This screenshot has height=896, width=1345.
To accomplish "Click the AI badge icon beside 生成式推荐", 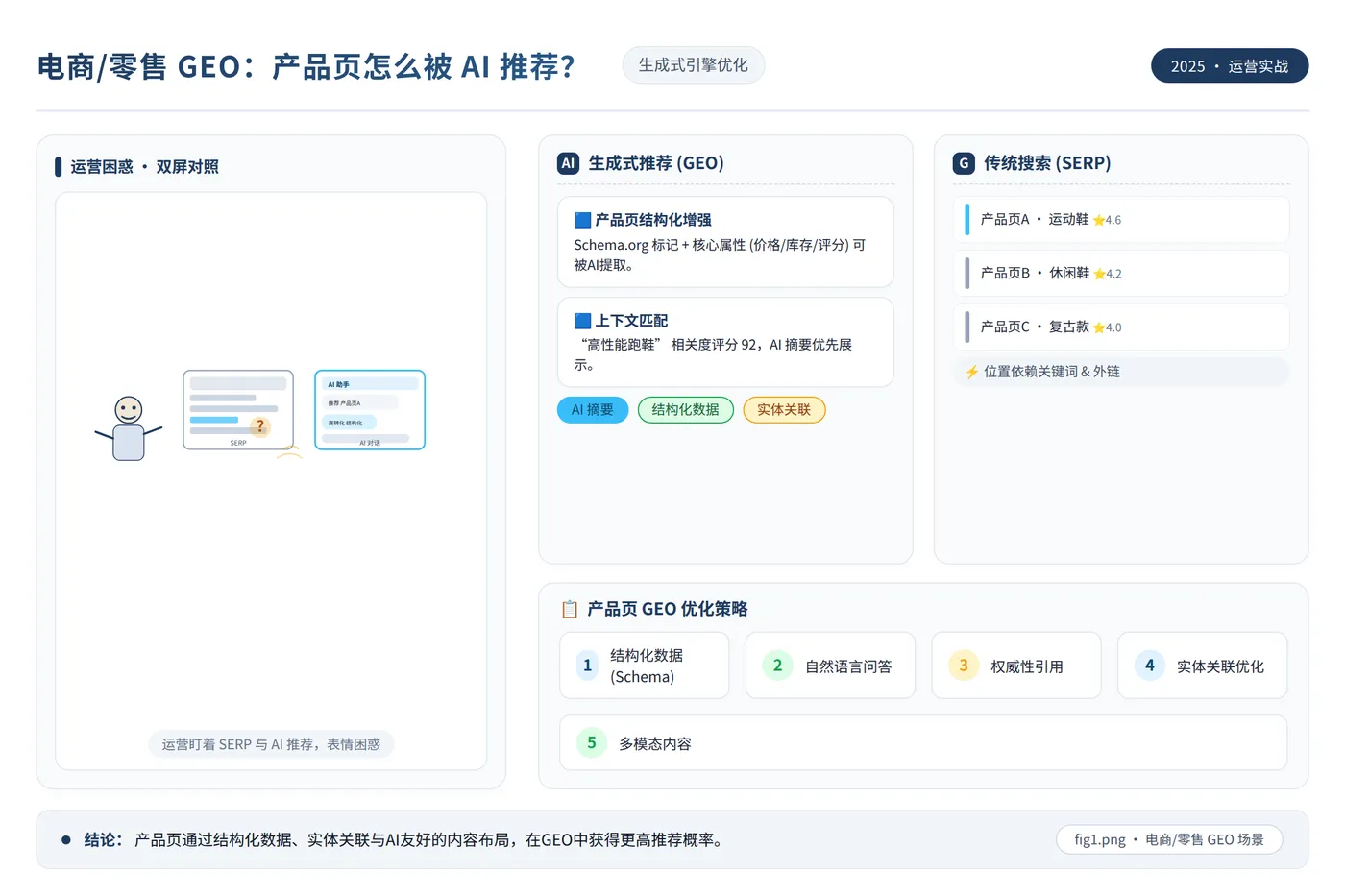I will pos(568,163).
